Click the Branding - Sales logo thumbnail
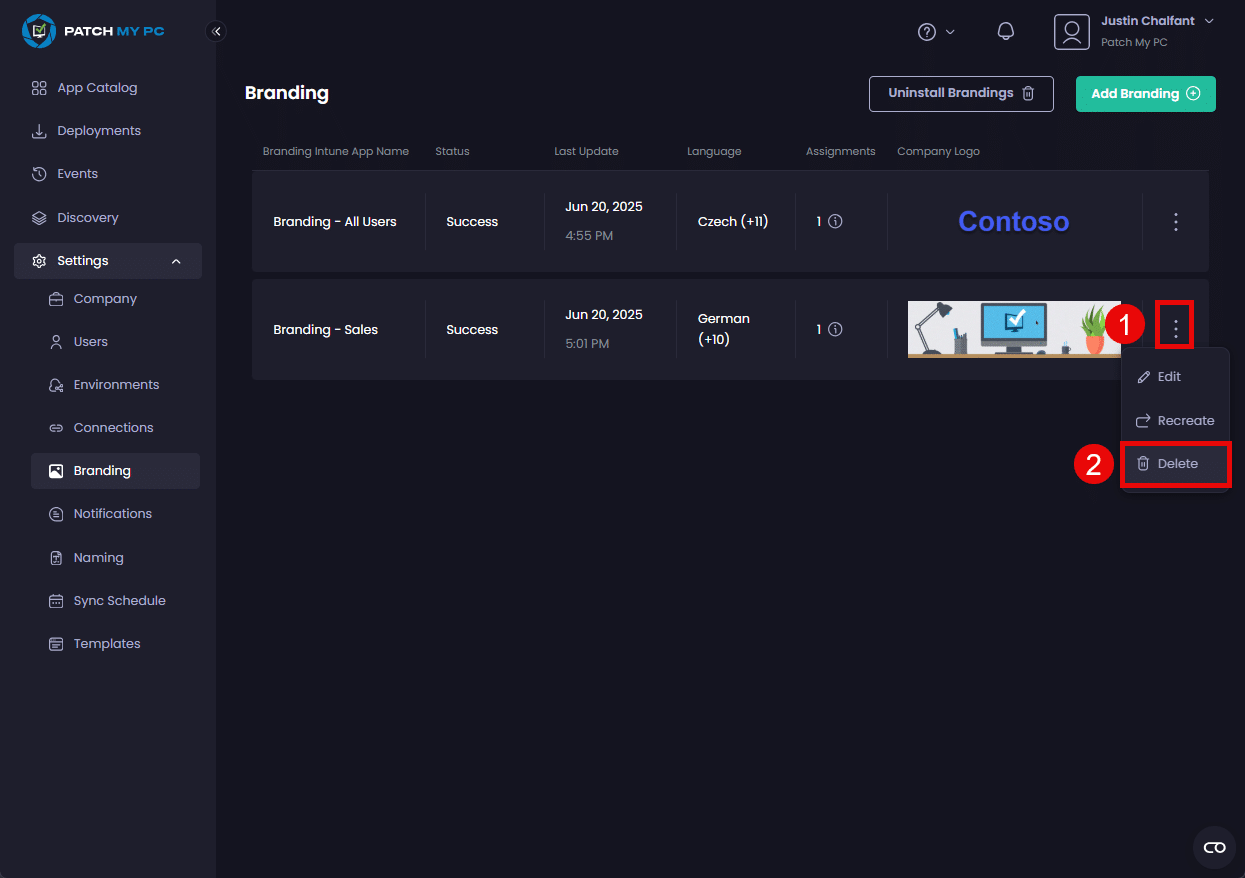 pos(1014,330)
